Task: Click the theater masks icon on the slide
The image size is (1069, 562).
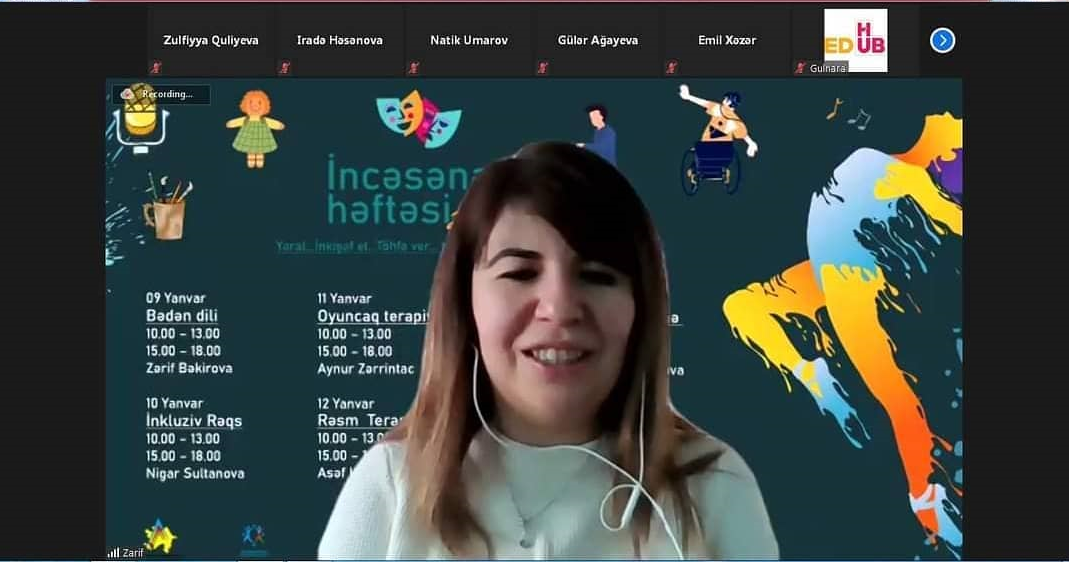Action: tap(418, 117)
